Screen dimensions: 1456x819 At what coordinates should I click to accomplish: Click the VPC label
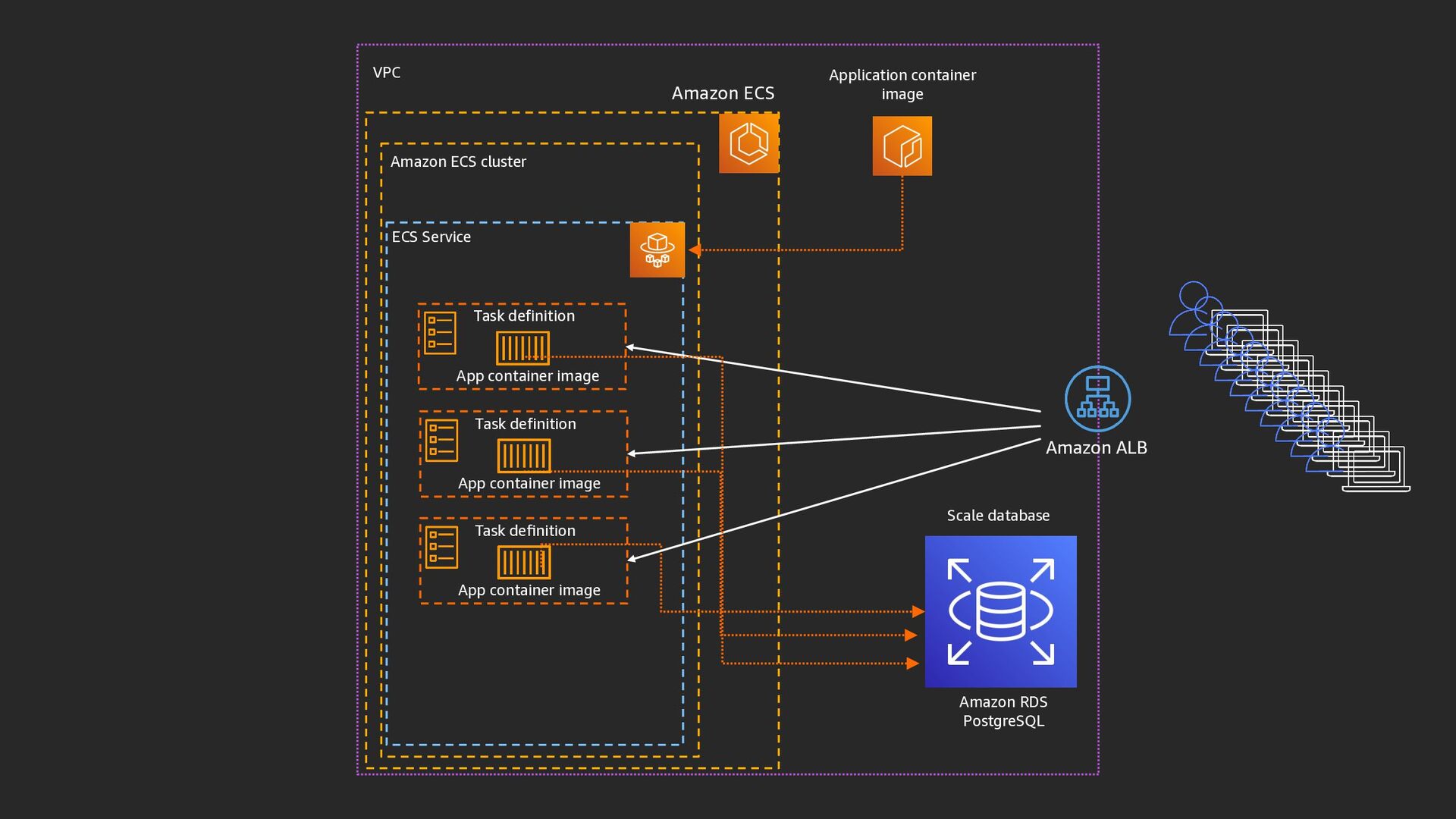[x=386, y=73]
